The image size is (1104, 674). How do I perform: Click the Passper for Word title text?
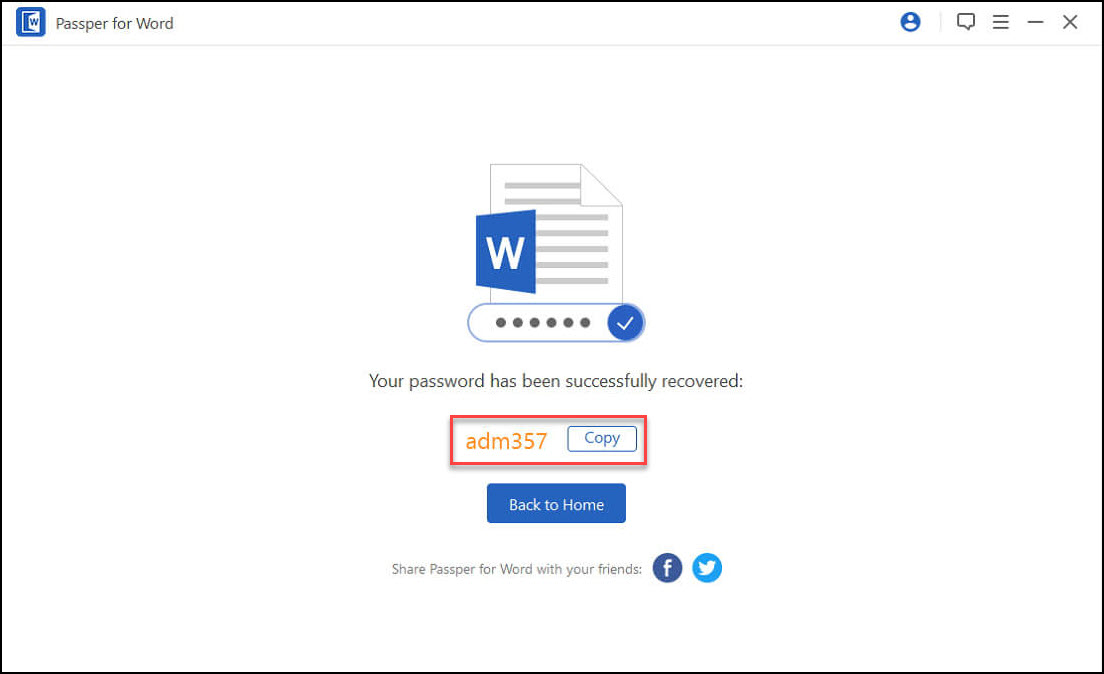pos(114,23)
